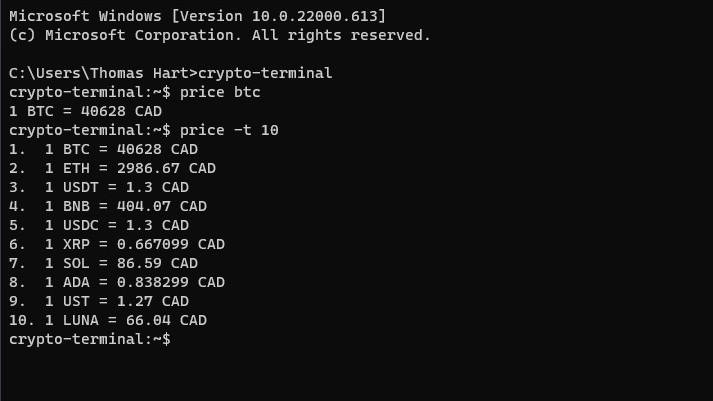Click the ADA price row
The image size is (713, 401).
pos(116,282)
